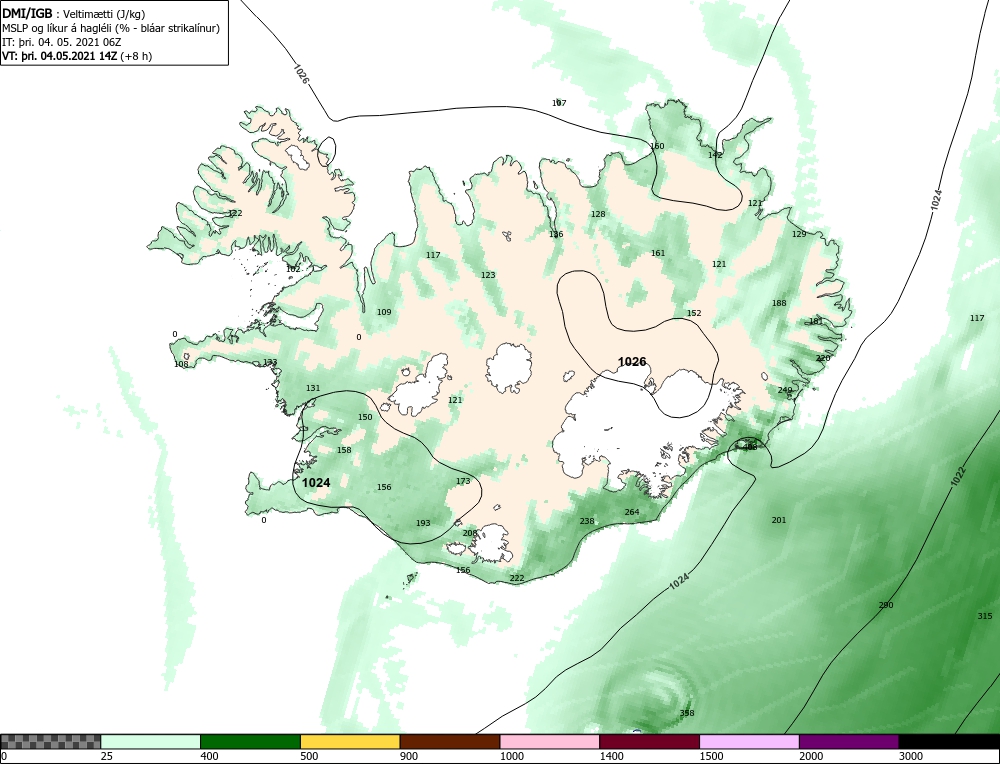Screen dimensions: 1000x764
Task: Click the value 358 over the sea
Action: 687,713
